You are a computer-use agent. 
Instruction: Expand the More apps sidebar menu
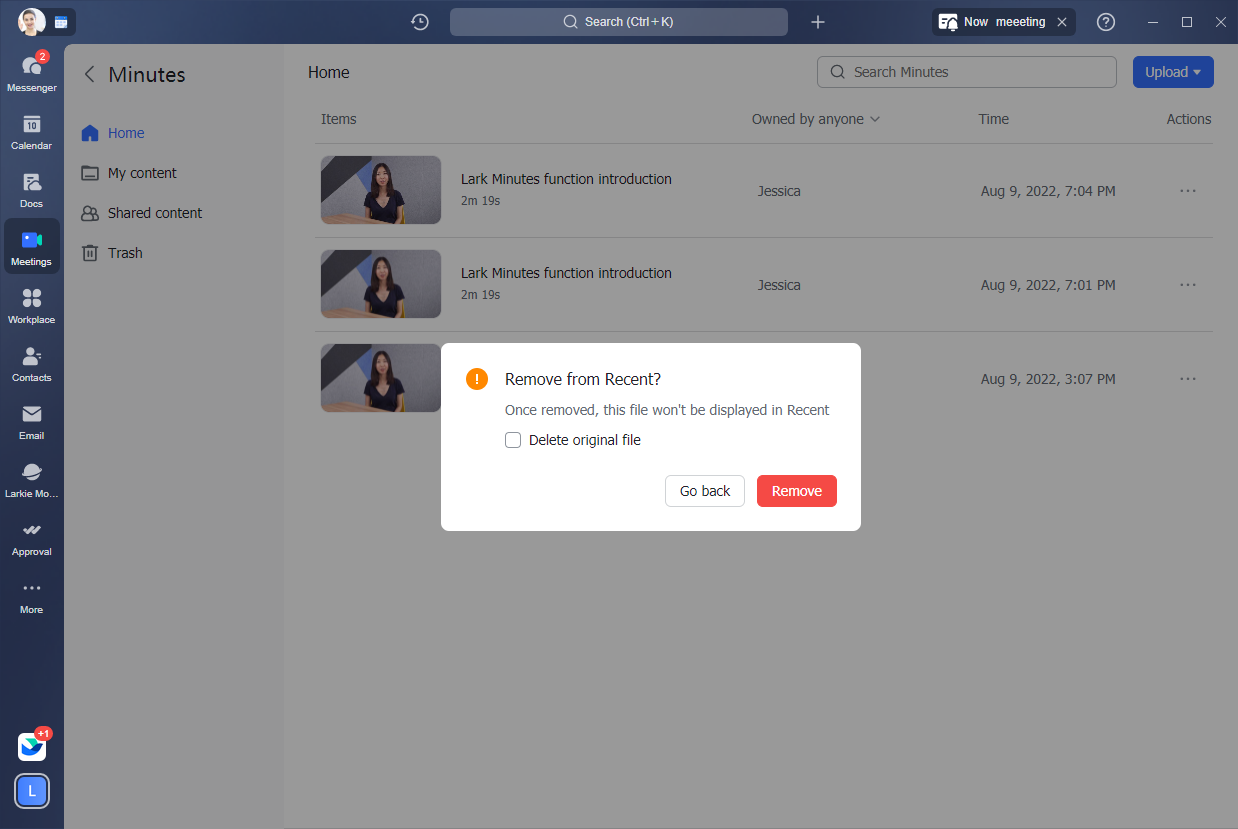32,594
